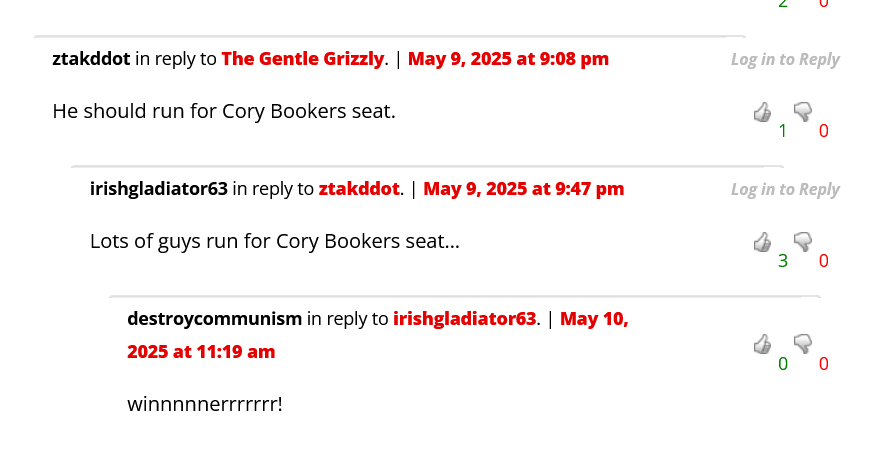Downvote ztakddot's Cory Booker comment

(x=802, y=111)
